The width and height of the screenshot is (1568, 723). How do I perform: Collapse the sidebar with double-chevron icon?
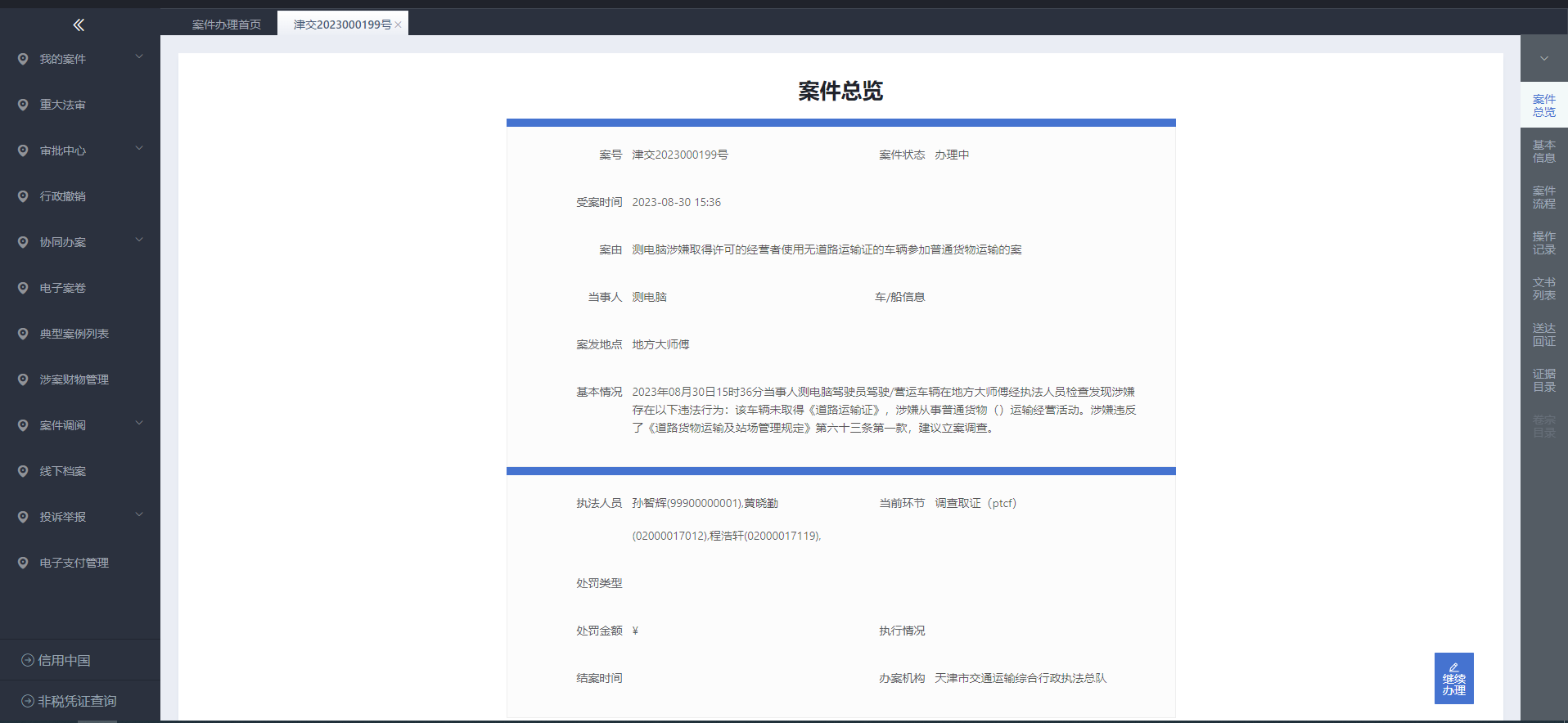pyautogui.click(x=79, y=25)
